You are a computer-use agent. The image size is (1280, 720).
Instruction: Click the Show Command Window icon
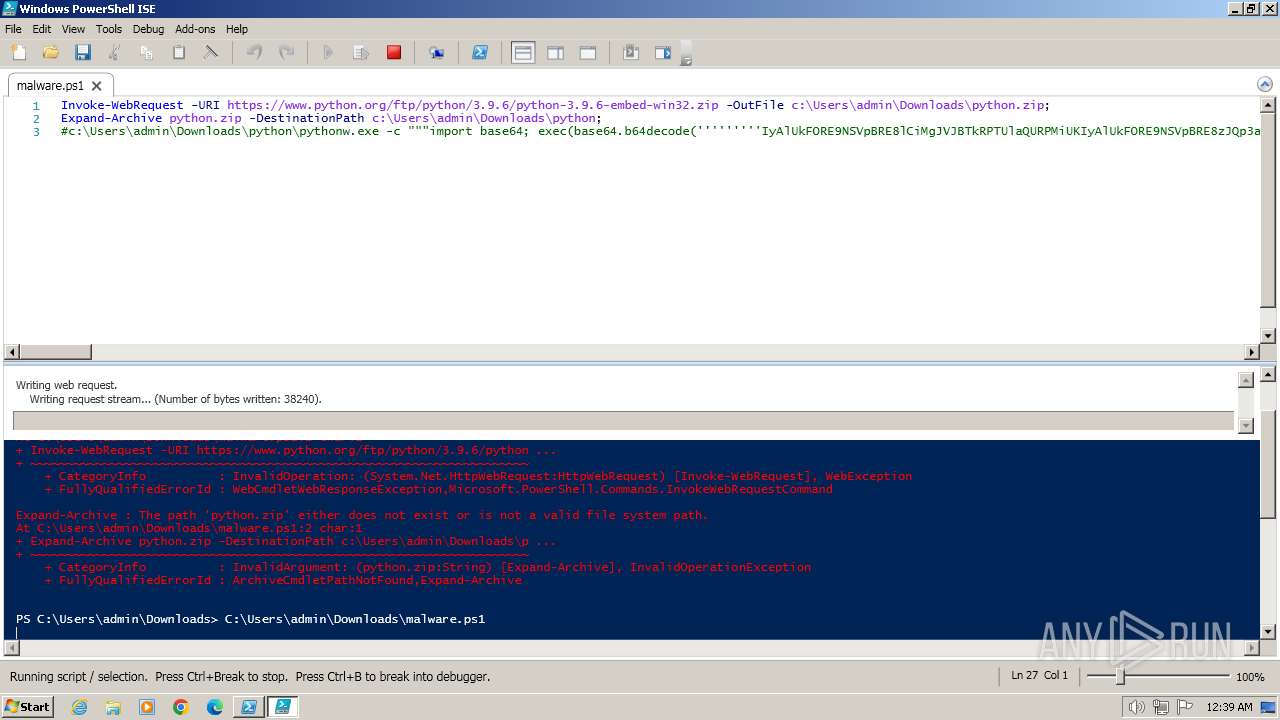[x=631, y=53]
